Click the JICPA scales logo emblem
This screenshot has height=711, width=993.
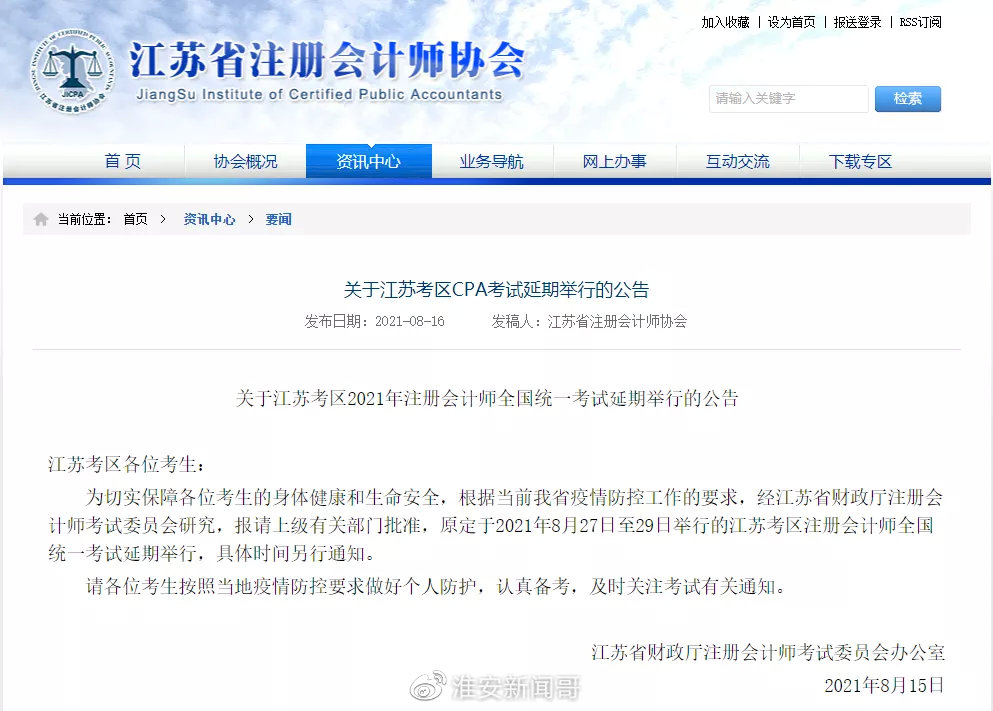click(x=73, y=72)
